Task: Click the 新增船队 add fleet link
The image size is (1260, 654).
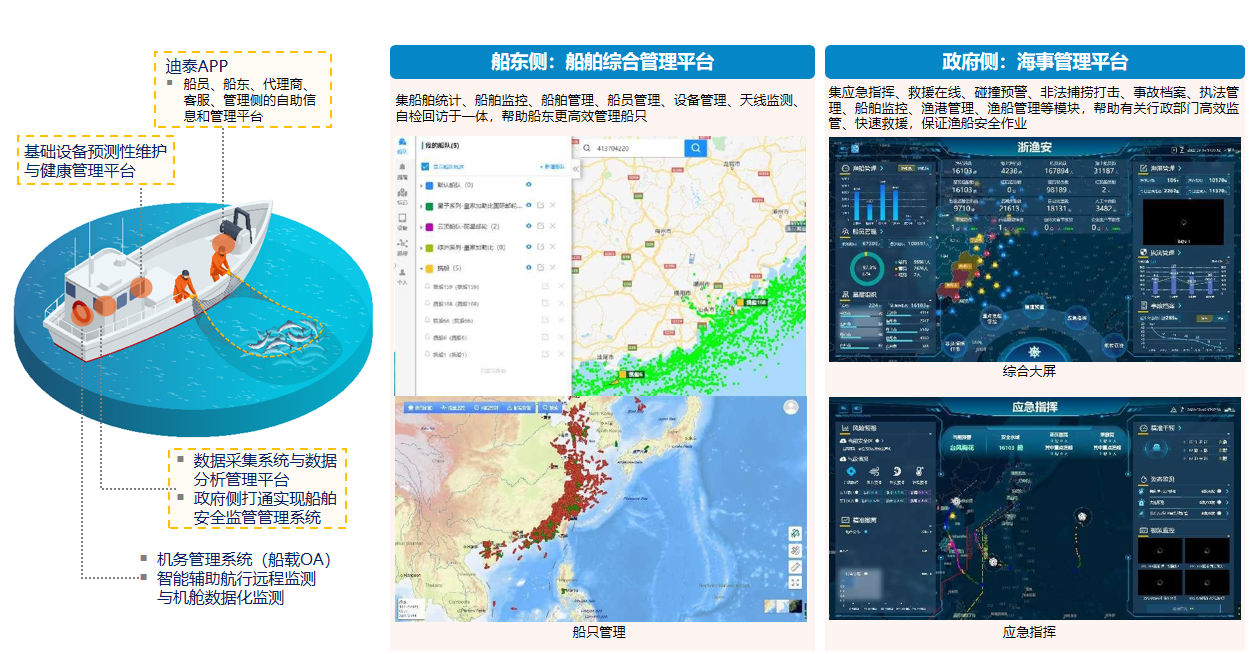Action: pos(552,166)
